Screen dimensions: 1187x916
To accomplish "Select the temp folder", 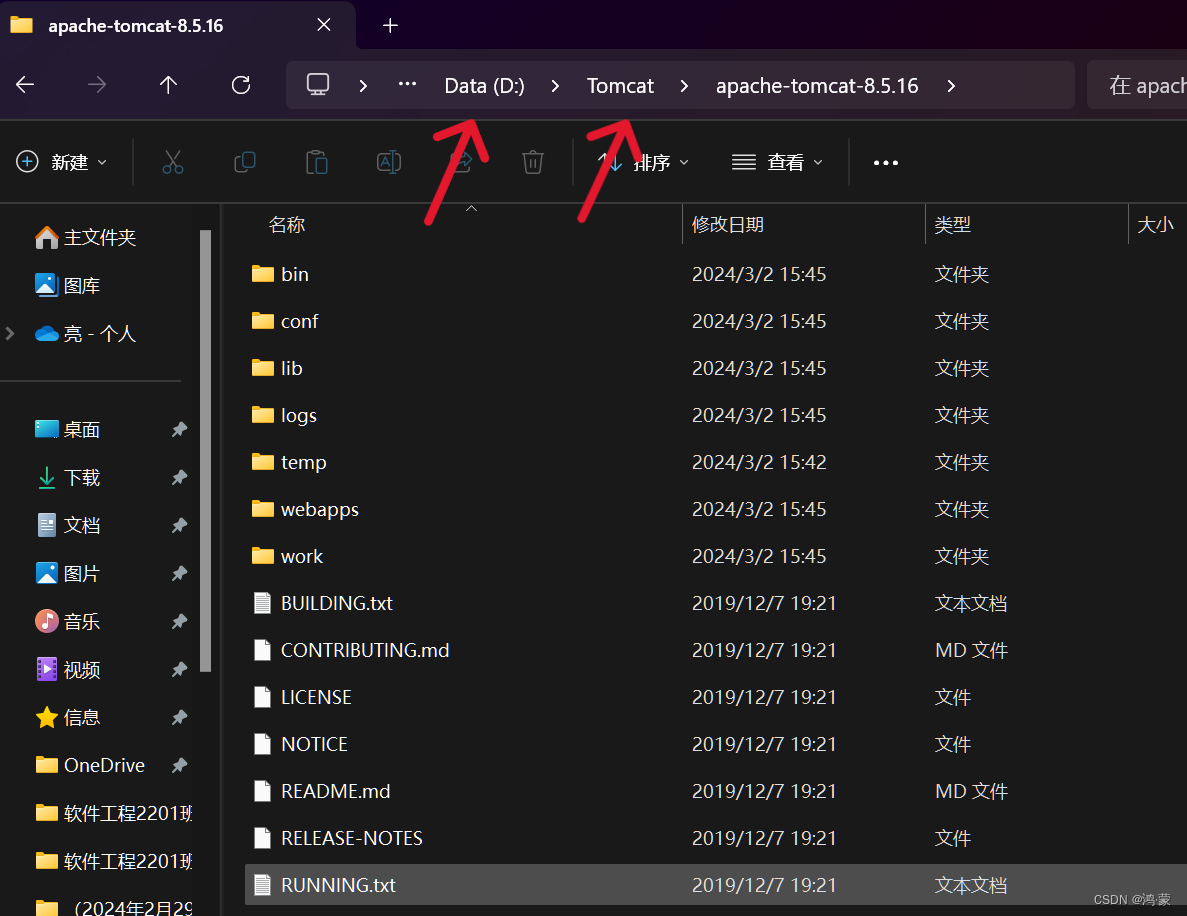I will (288, 462).
